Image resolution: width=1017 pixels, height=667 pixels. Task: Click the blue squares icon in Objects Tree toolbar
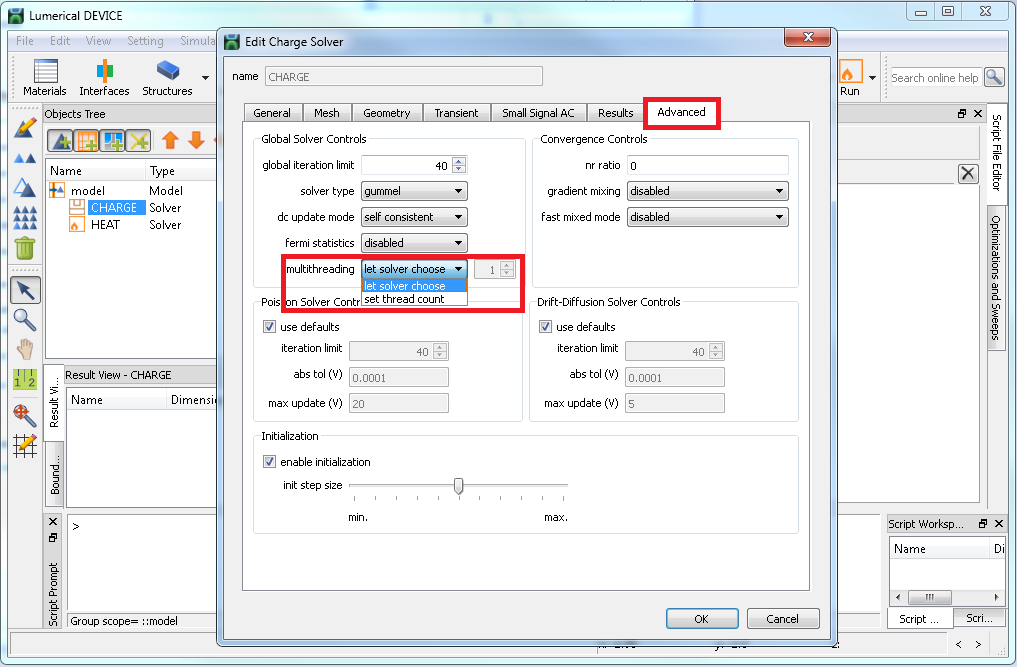coord(112,140)
